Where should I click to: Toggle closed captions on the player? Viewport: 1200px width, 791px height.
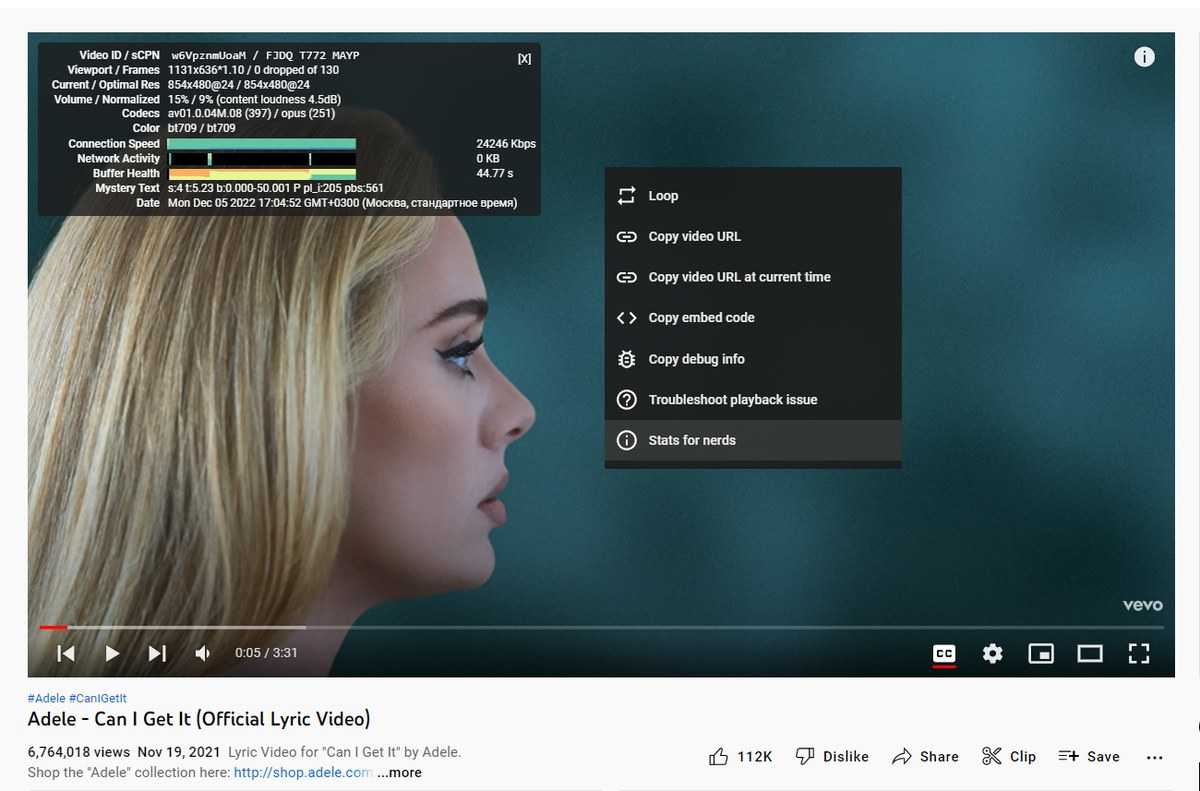(x=943, y=653)
